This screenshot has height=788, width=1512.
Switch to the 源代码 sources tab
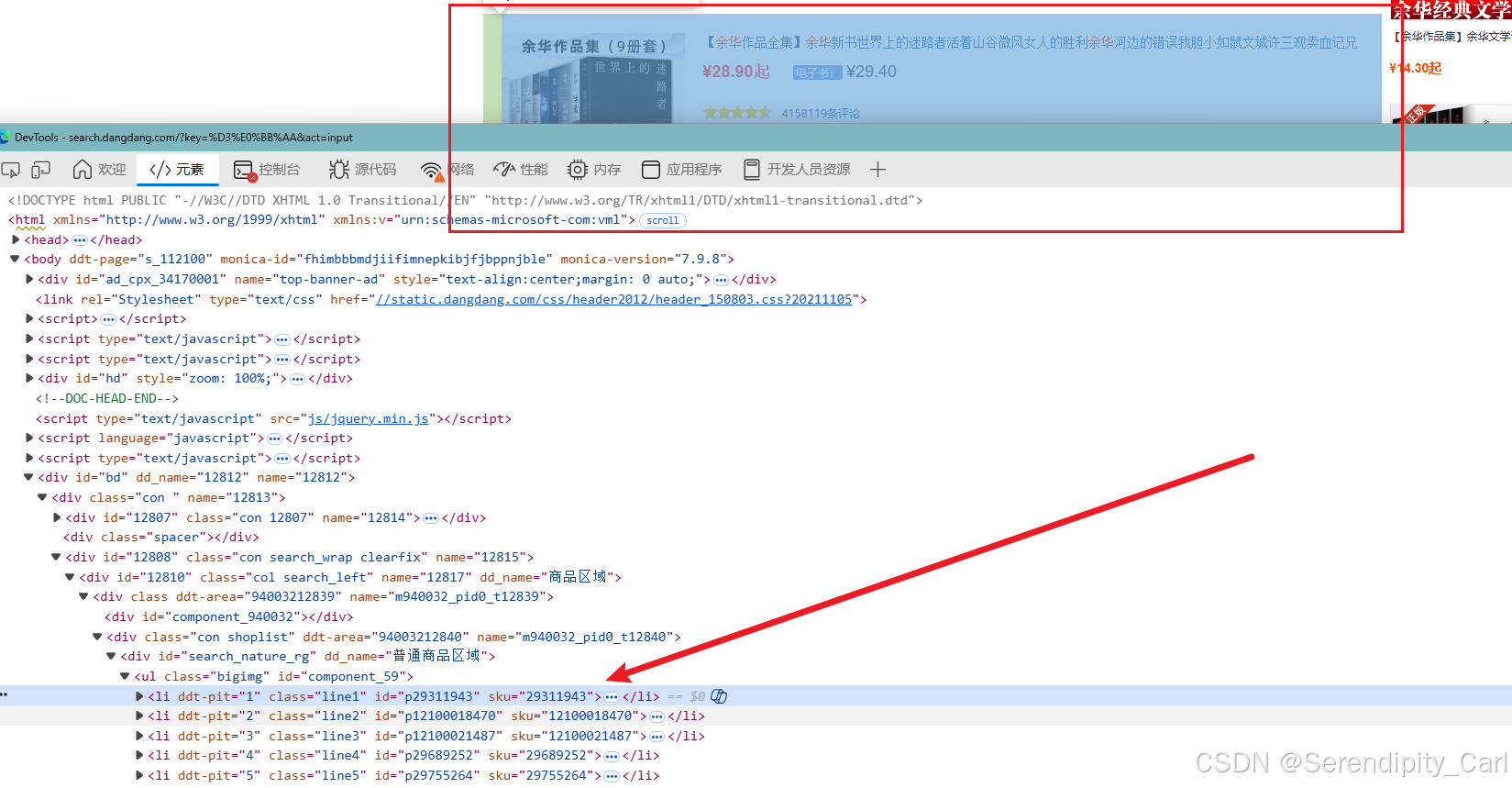click(363, 170)
